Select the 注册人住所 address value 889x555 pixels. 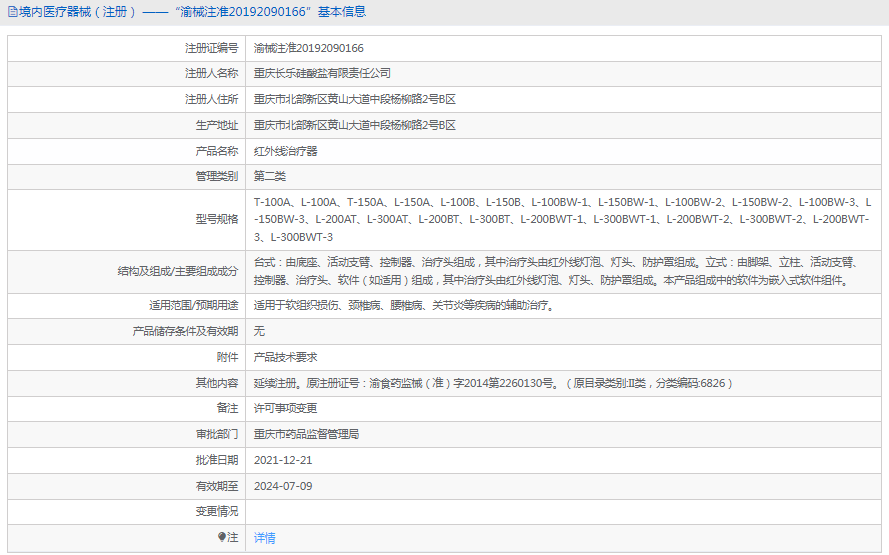[x=354, y=99]
